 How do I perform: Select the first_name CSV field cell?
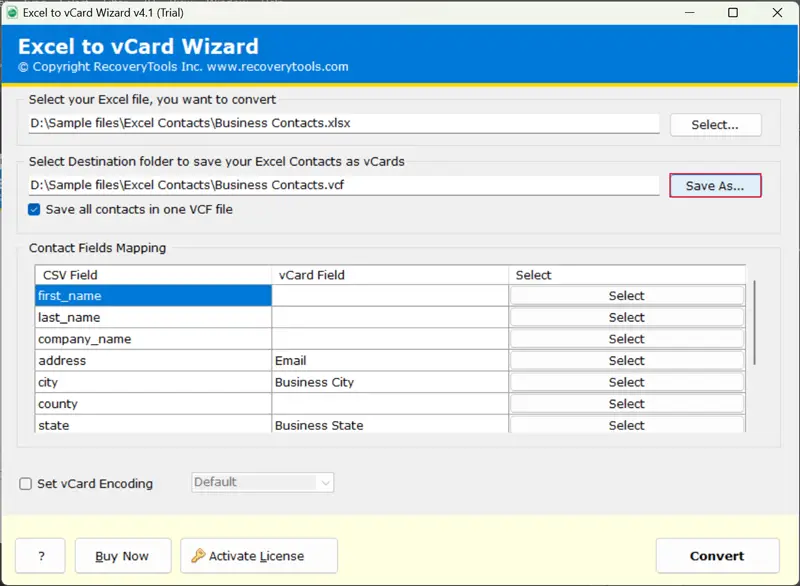pyautogui.click(x=153, y=296)
